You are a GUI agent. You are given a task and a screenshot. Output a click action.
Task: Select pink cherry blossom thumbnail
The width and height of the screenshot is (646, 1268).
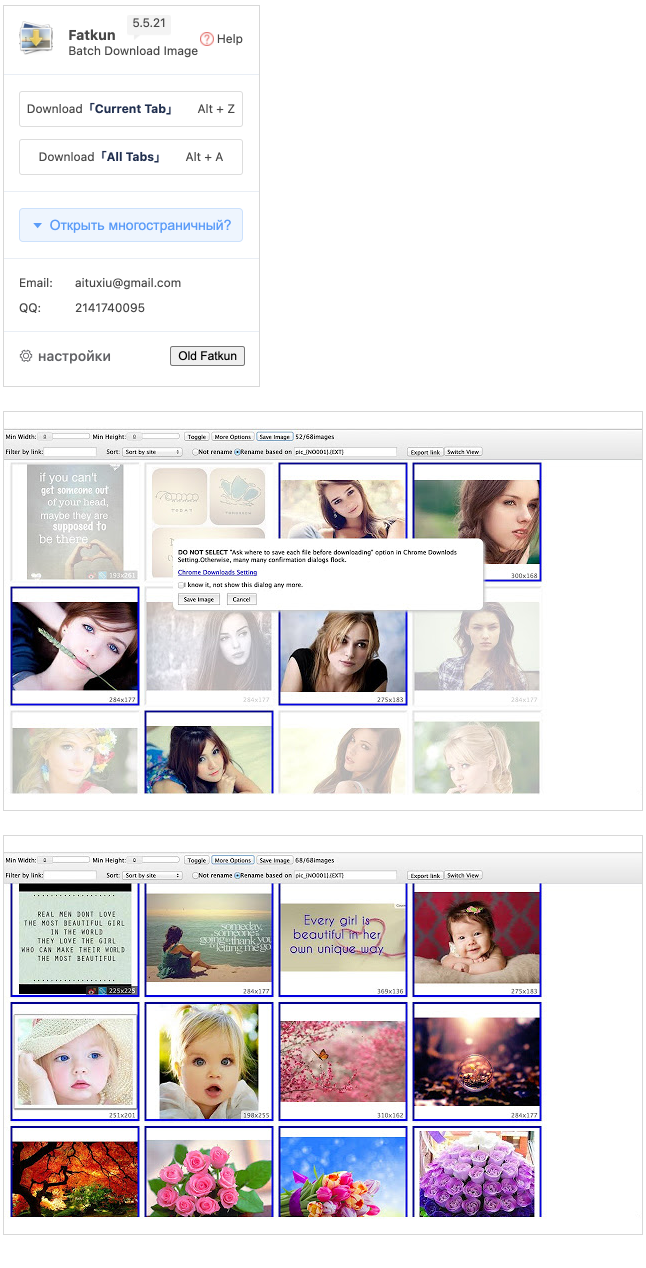pos(343,1062)
